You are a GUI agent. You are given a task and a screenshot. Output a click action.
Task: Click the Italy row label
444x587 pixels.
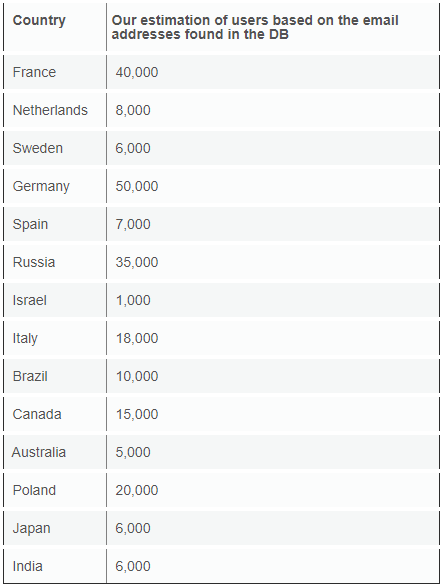(25, 338)
